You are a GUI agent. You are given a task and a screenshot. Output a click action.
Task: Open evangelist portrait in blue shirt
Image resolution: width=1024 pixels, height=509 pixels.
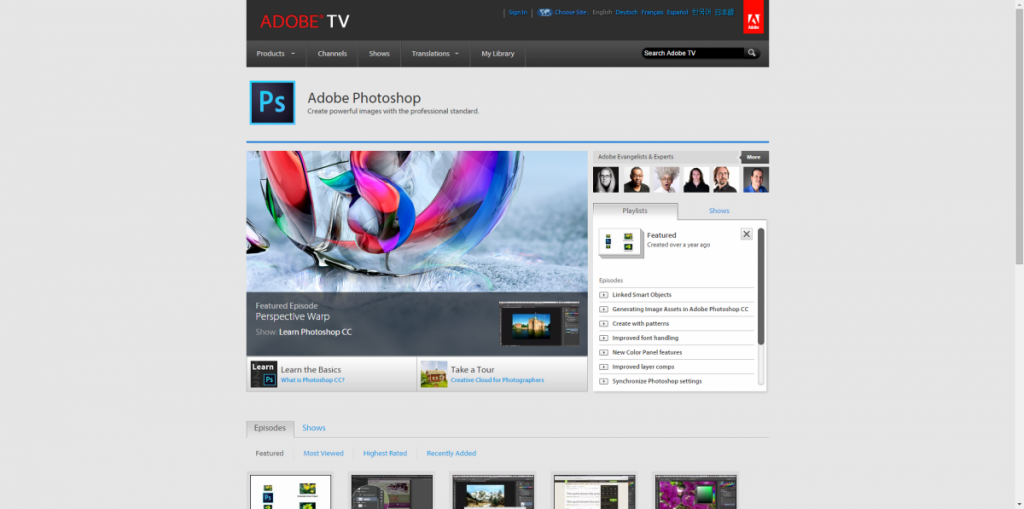756,179
